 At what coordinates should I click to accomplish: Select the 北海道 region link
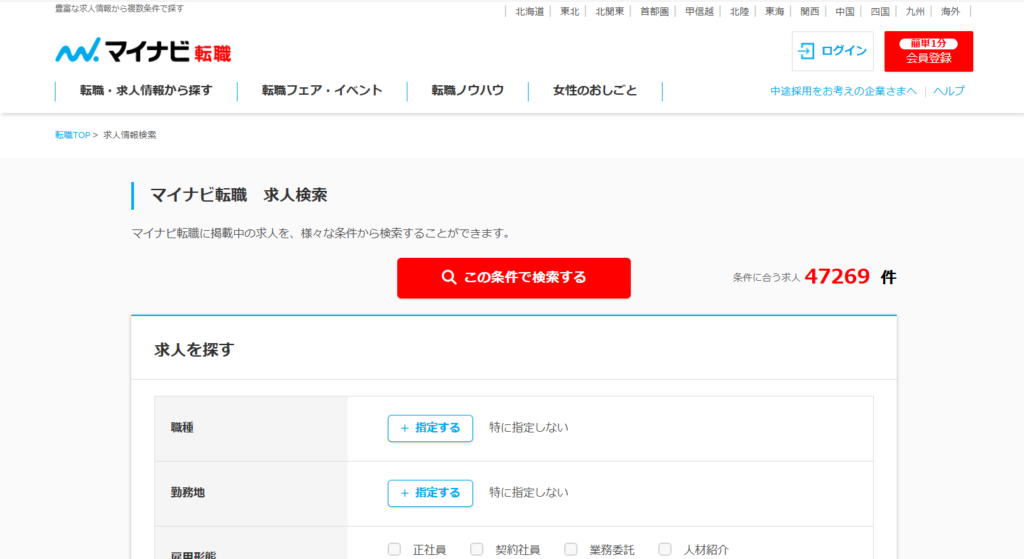click(x=529, y=12)
